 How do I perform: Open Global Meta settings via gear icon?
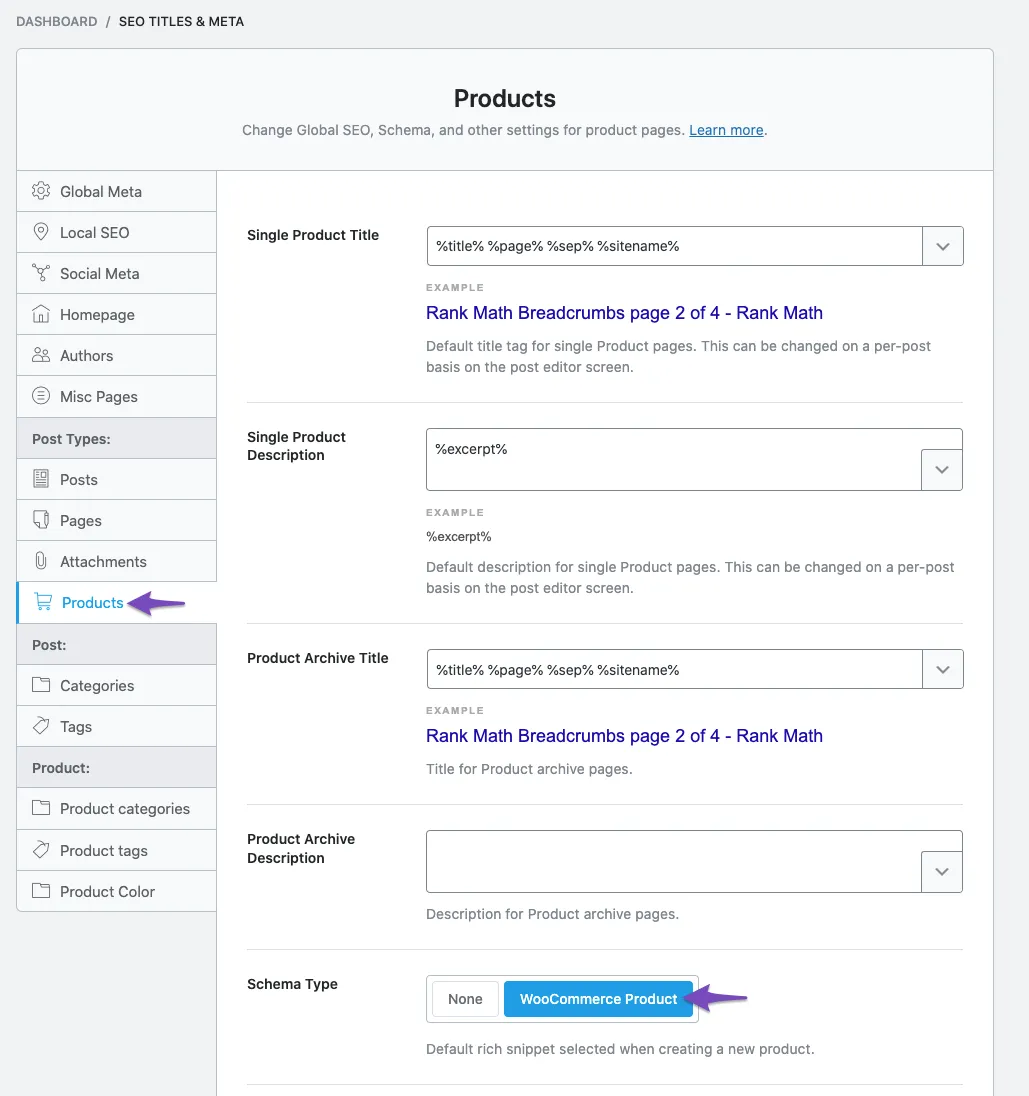pyautogui.click(x=40, y=191)
